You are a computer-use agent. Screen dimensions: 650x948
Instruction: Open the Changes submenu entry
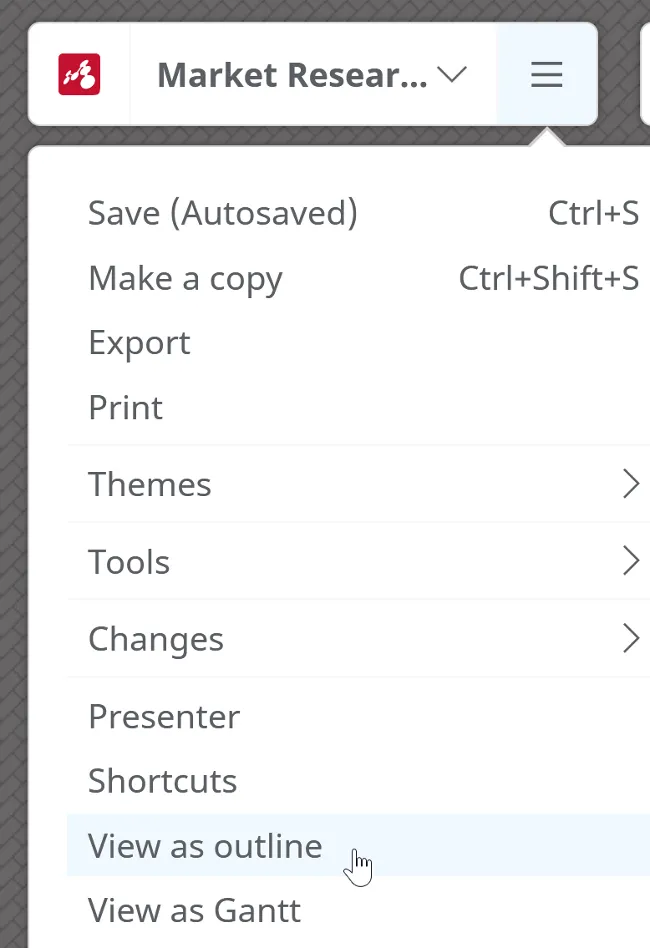tap(156, 639)
